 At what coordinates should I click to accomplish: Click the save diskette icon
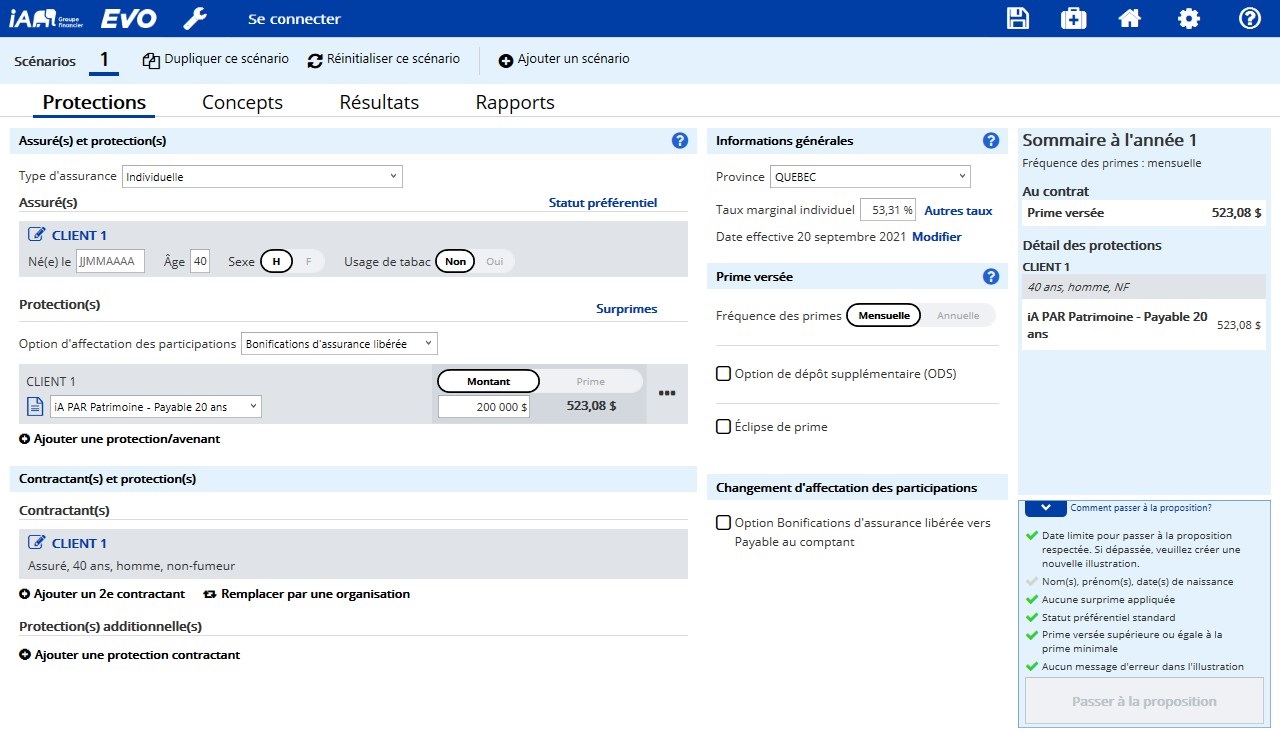click(1017, 19)
